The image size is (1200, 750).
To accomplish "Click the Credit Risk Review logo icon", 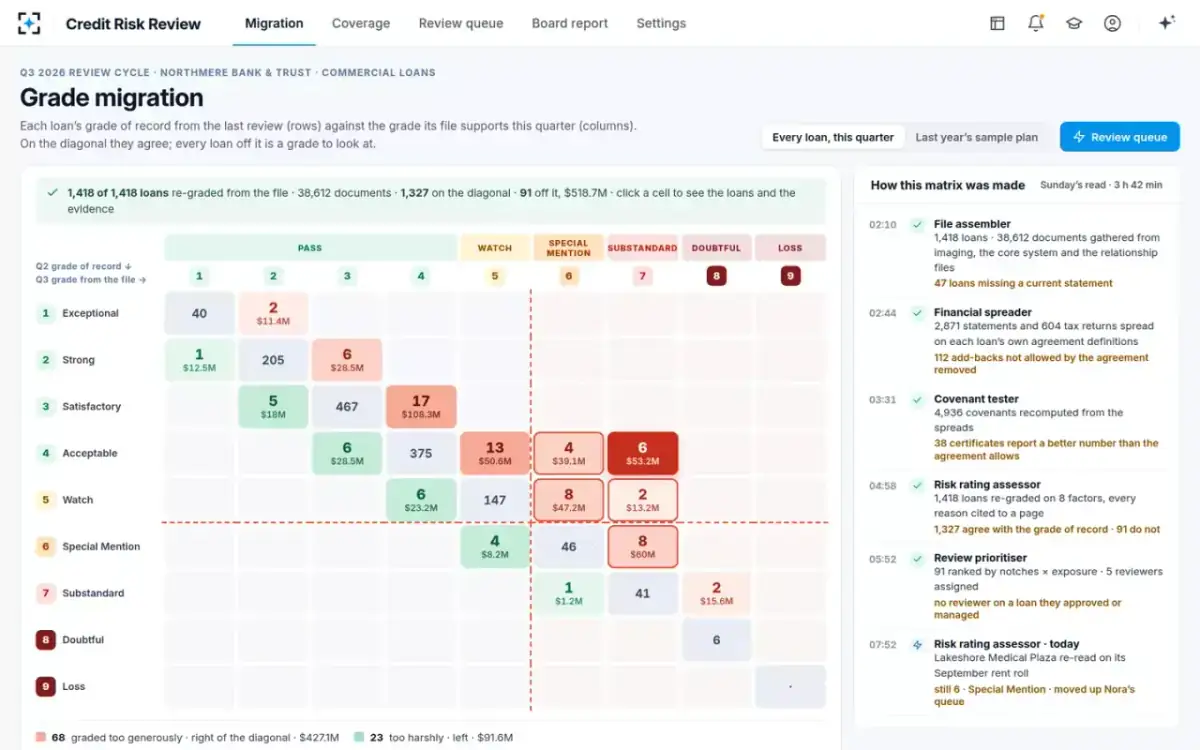I will click(29, 23).
